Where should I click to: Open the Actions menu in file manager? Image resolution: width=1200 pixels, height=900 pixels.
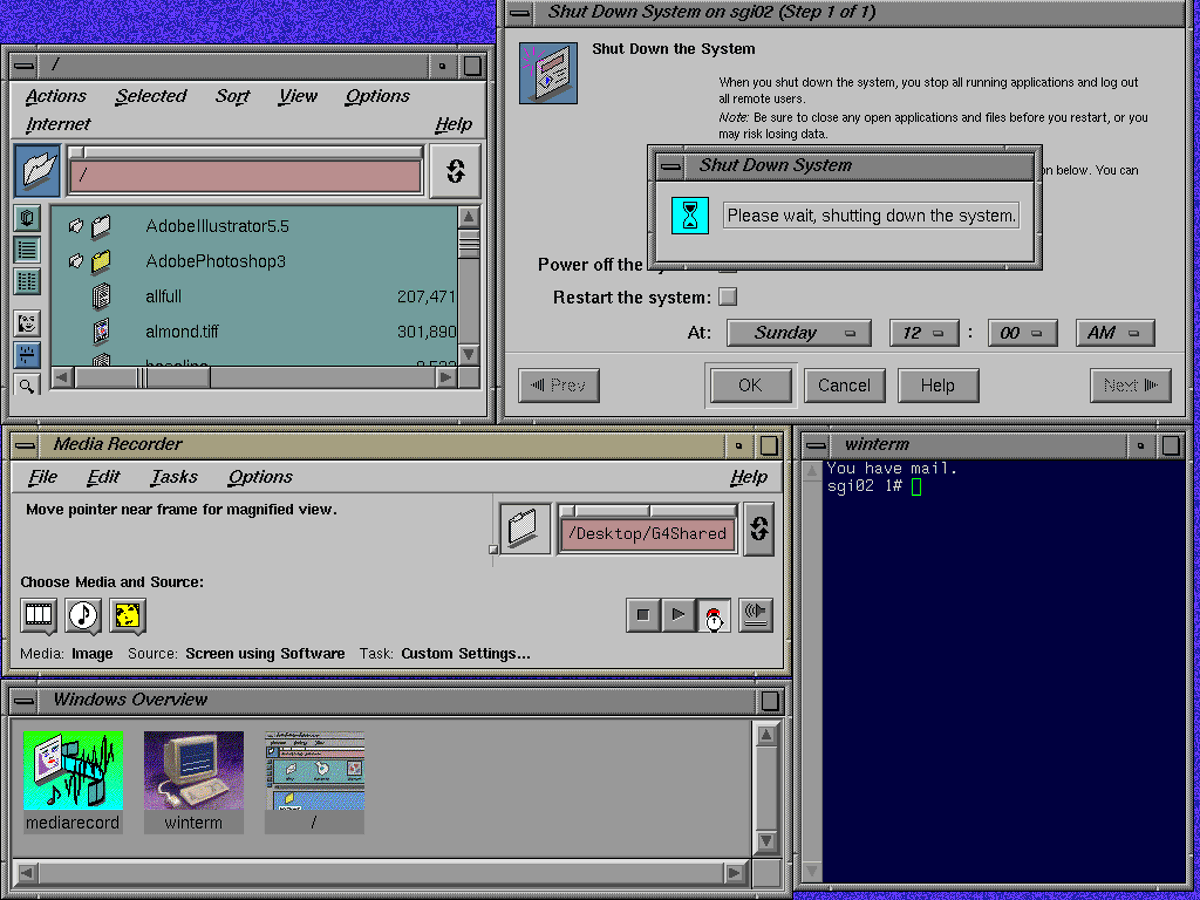pyautogui.click(x=56, y=97)
